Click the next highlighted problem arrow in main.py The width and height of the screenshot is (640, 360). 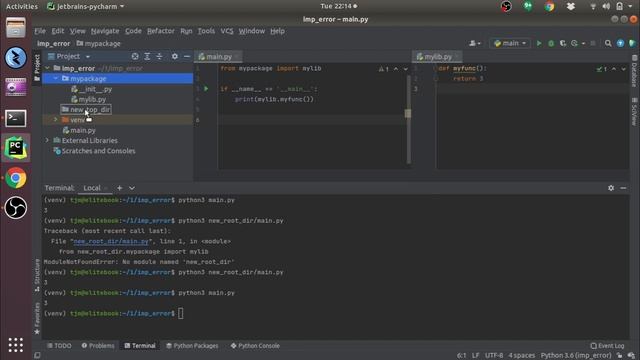[406, 69]
